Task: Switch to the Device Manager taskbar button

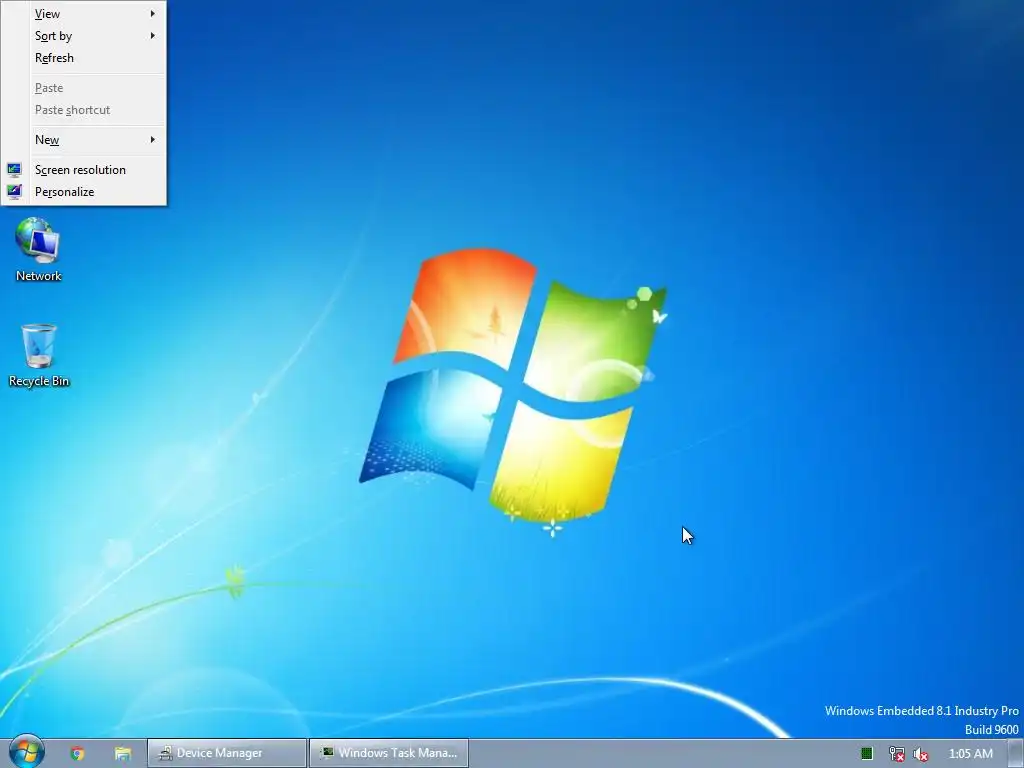Action: (227, 753)
